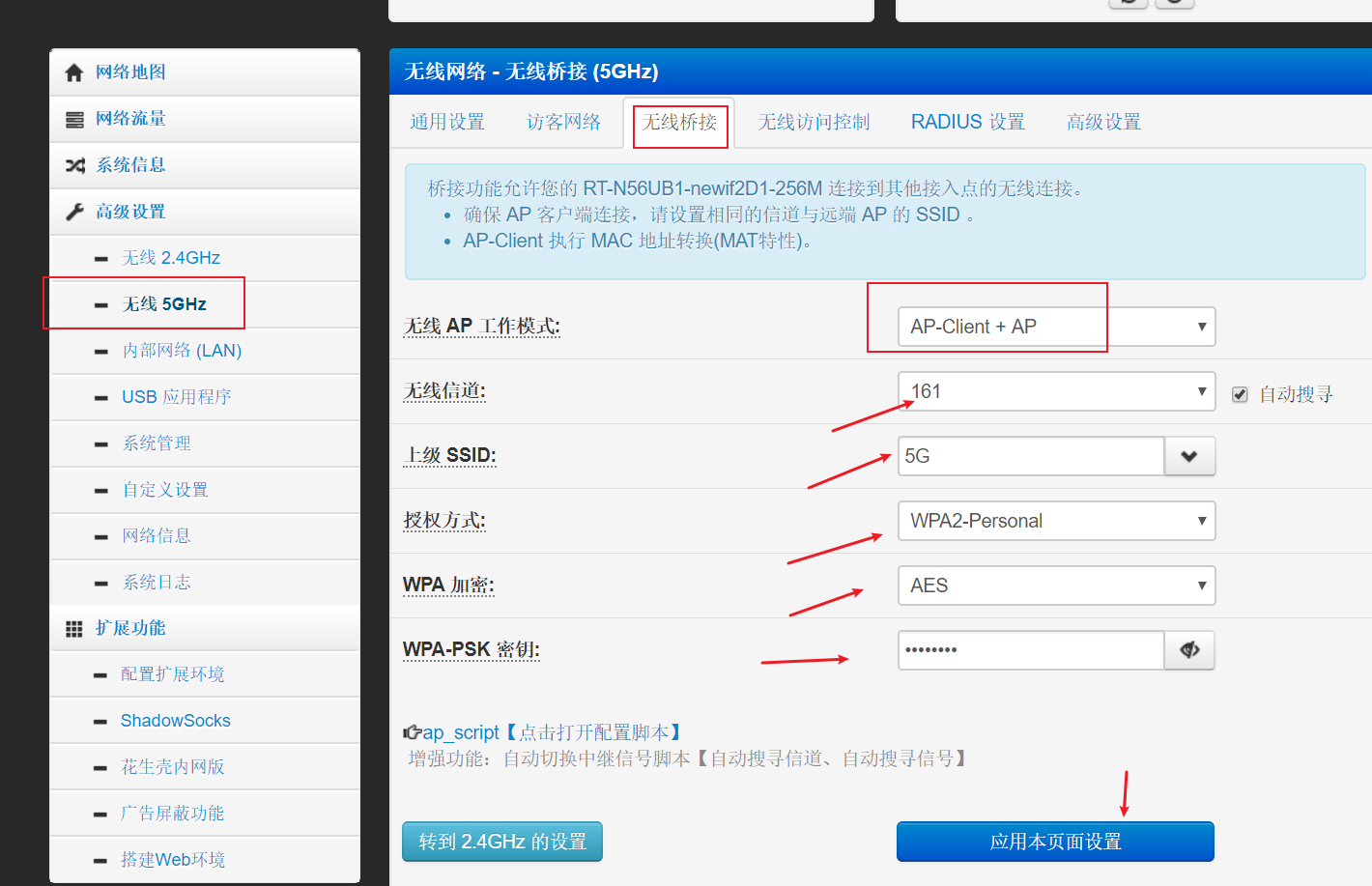Expand the 无线信道 channel dropdown
The width and height of the screenshot is (1372, 886).
pos(1056,391)
